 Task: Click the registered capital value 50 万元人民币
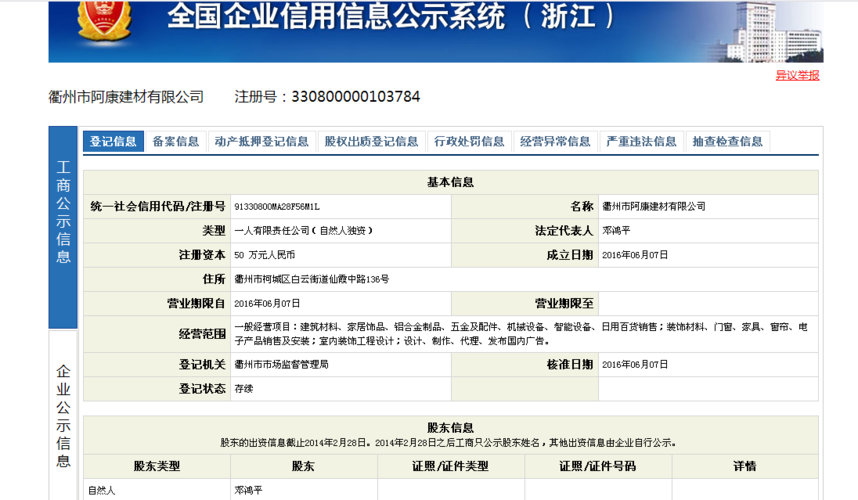point(265,255)
